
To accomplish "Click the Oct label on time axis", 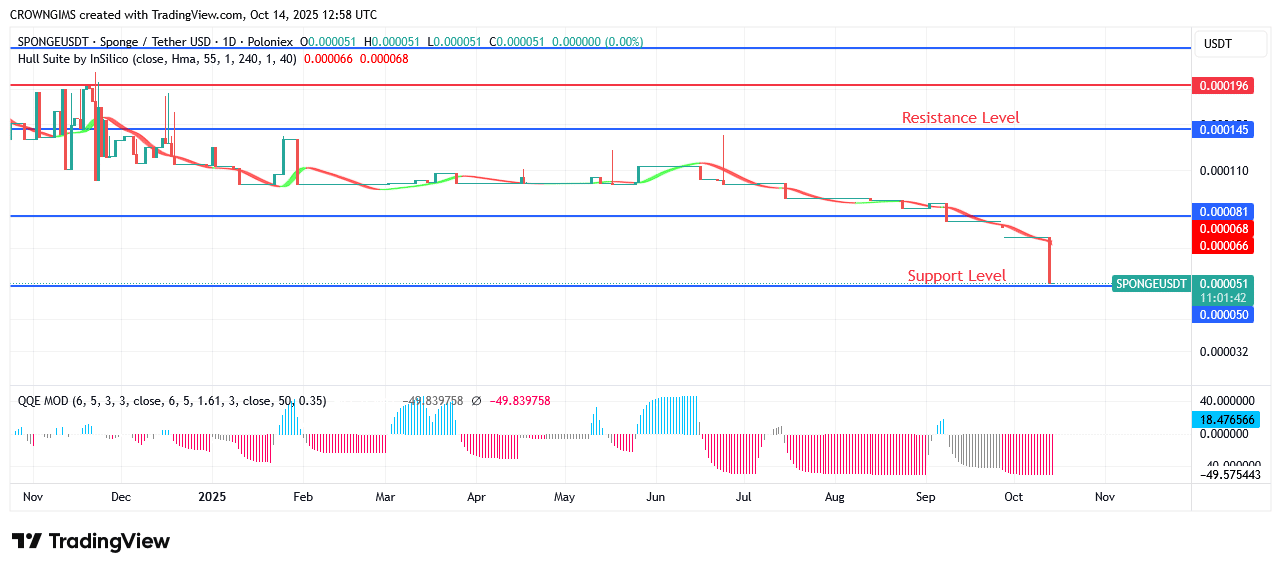I will click(x=1013, y=496).
